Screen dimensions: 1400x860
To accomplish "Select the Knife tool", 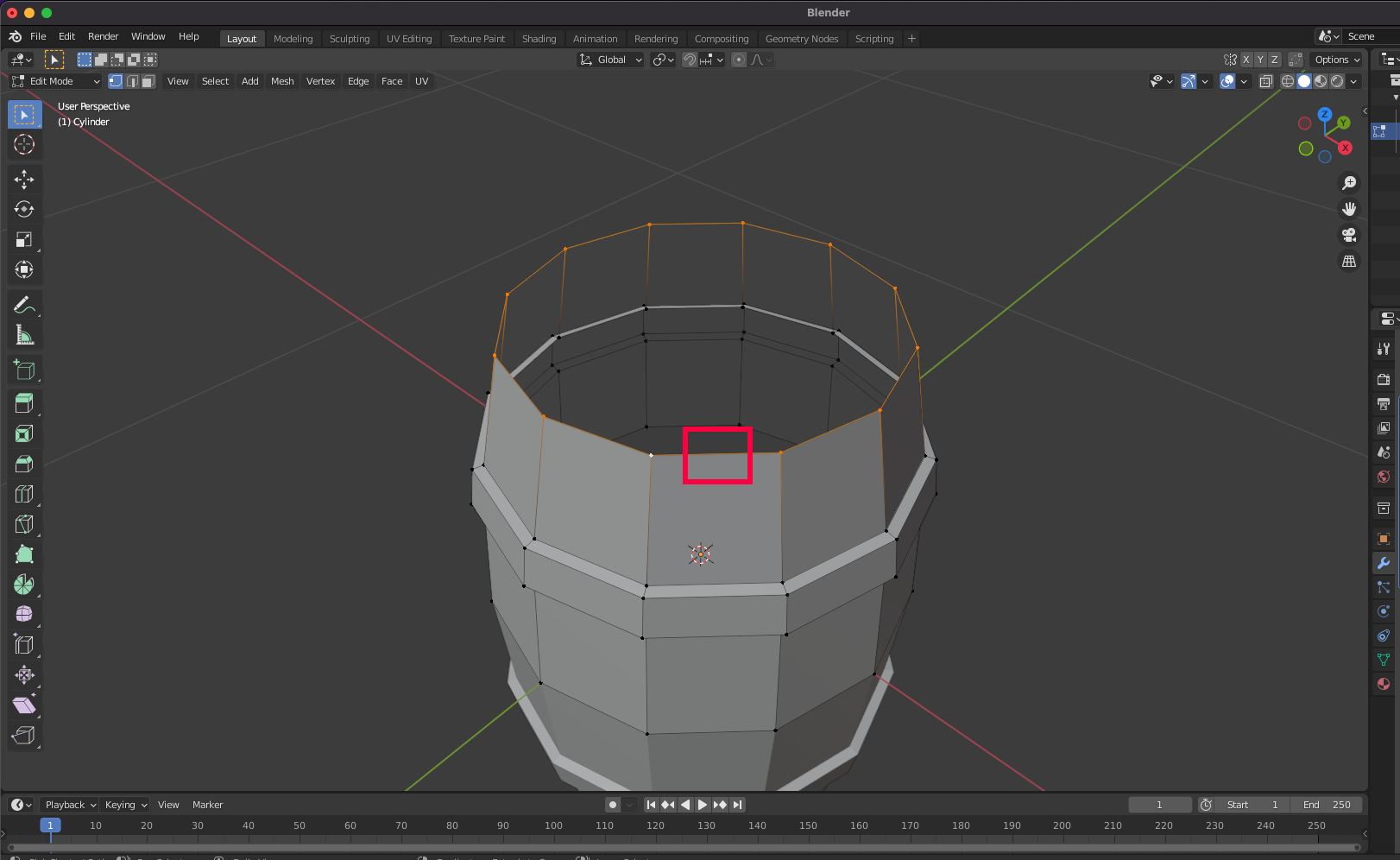I will point(24,524).
